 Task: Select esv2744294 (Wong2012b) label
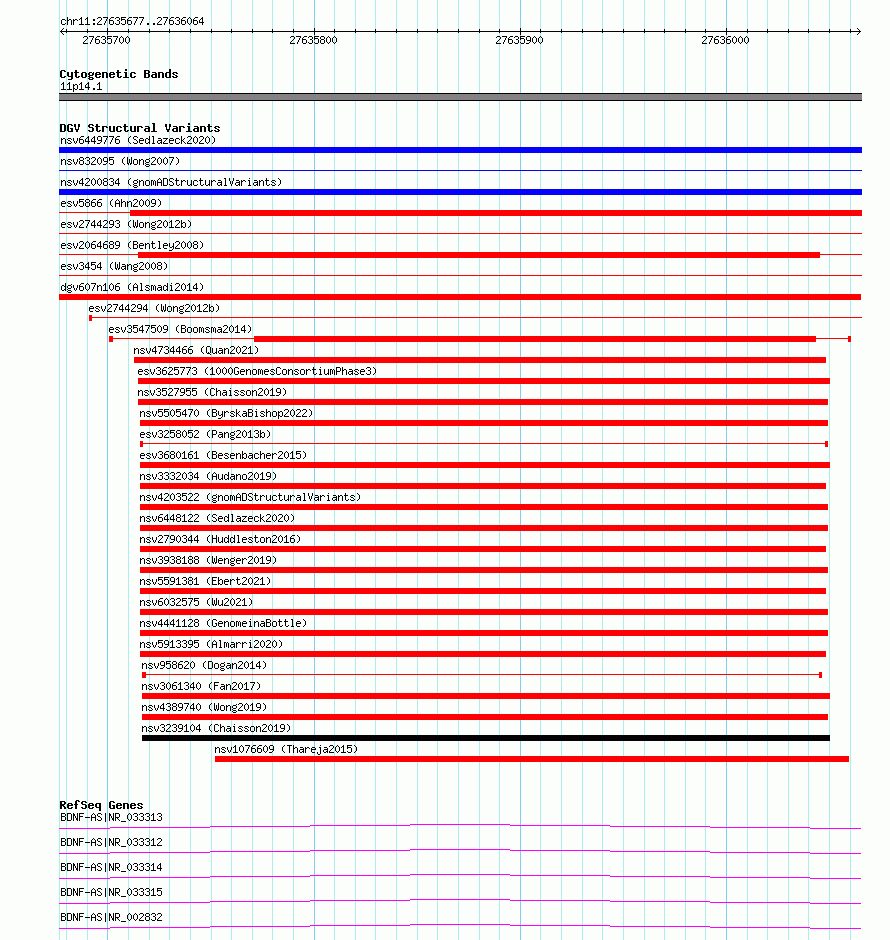[154, 308]
